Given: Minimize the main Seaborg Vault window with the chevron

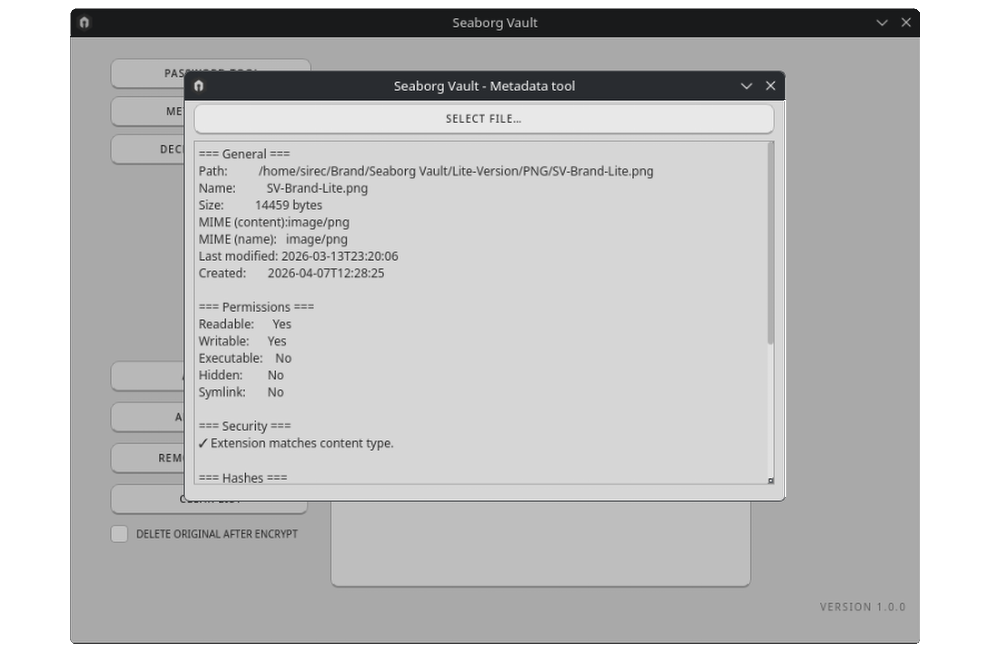Looking at the screenshot, I should 882,22.
